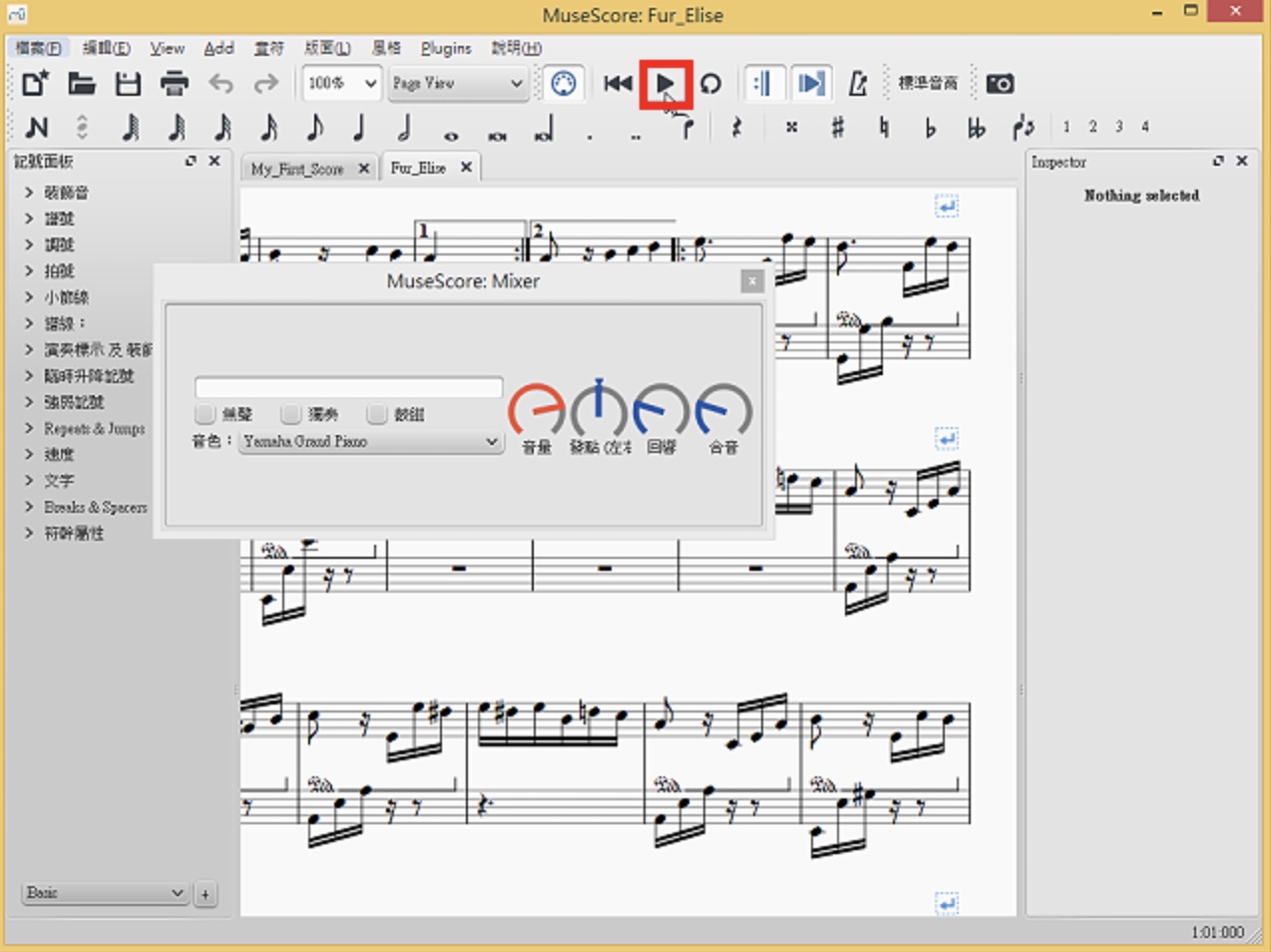Undo the last action
Image resolution: width=1271 pixels, height=952 pixels.
tap(220, 83)
